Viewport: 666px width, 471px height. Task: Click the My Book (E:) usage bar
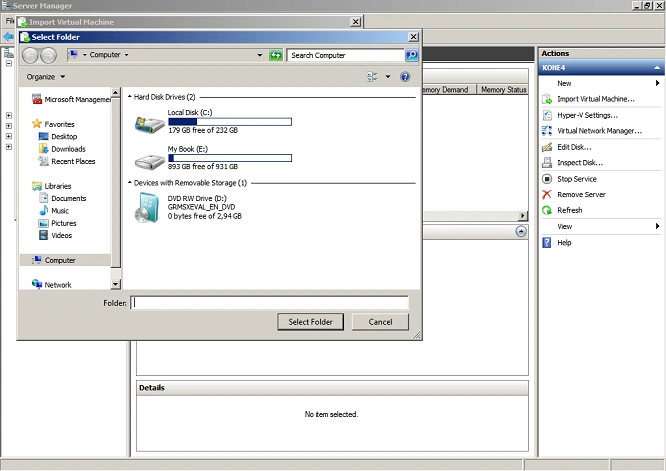coord(230,158)
